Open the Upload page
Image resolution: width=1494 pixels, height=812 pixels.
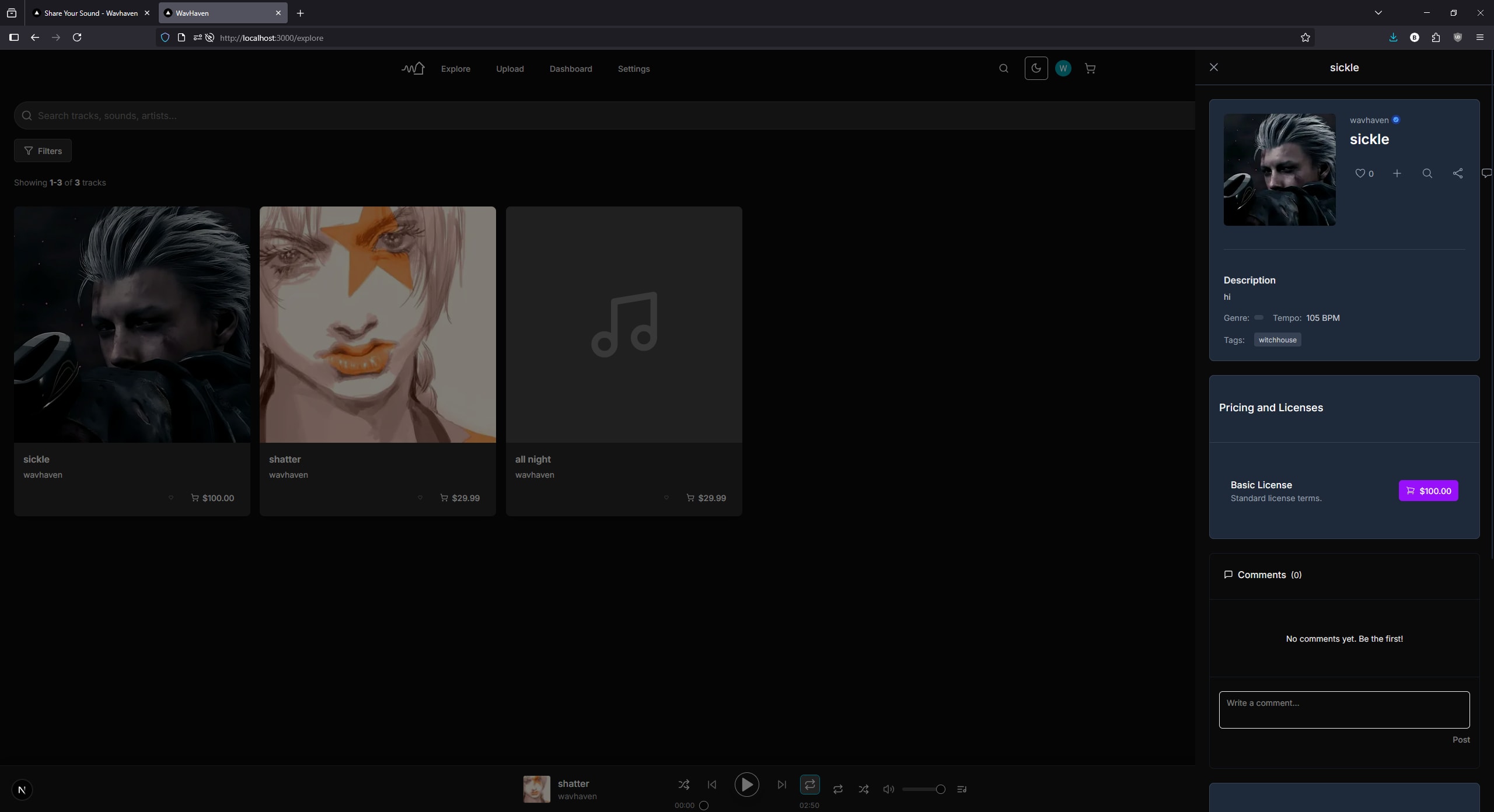(510, 69)
